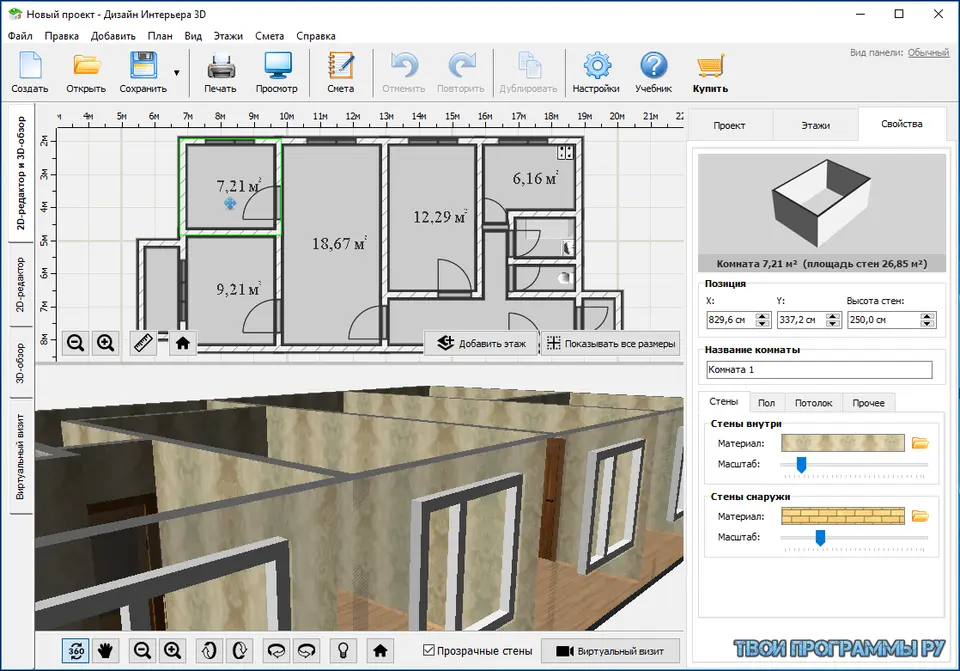
Task: Click the inner wall material swatch
Action: [842, 443]
